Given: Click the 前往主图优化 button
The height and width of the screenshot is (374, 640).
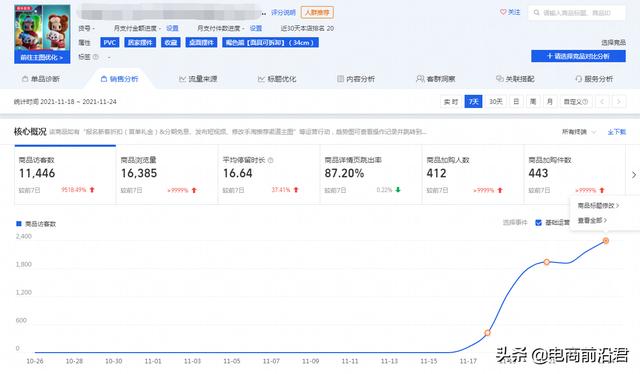Looking at the screenshot, I should (42, 58).
